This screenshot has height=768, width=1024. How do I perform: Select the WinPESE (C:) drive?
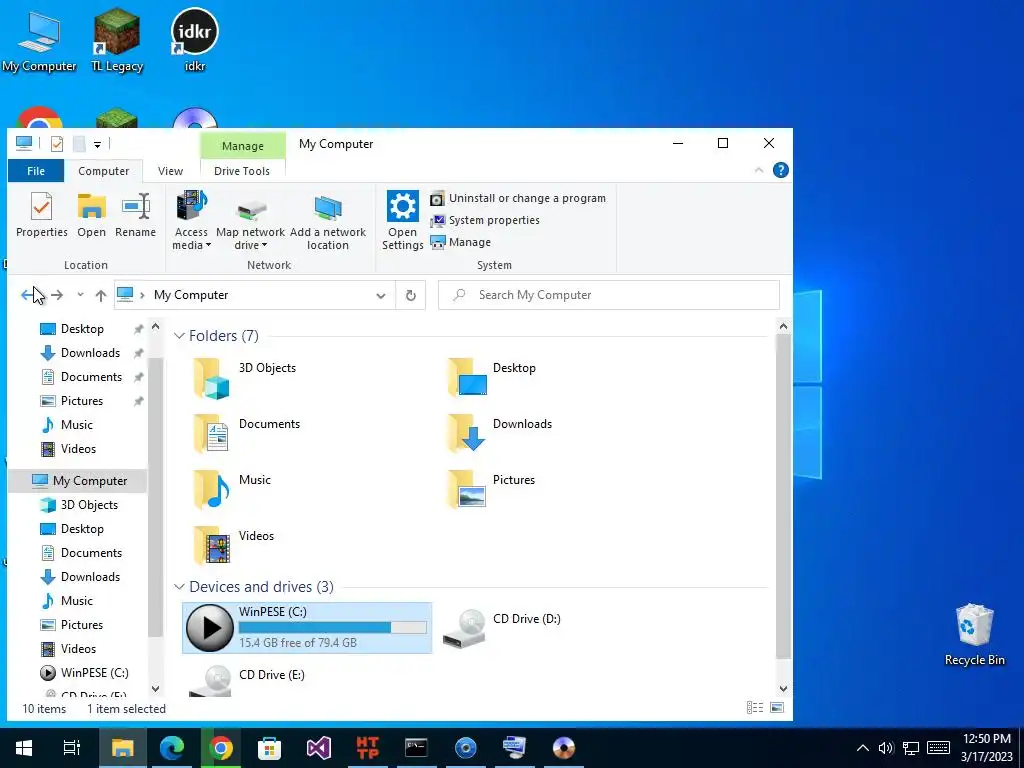coord(307,628)
